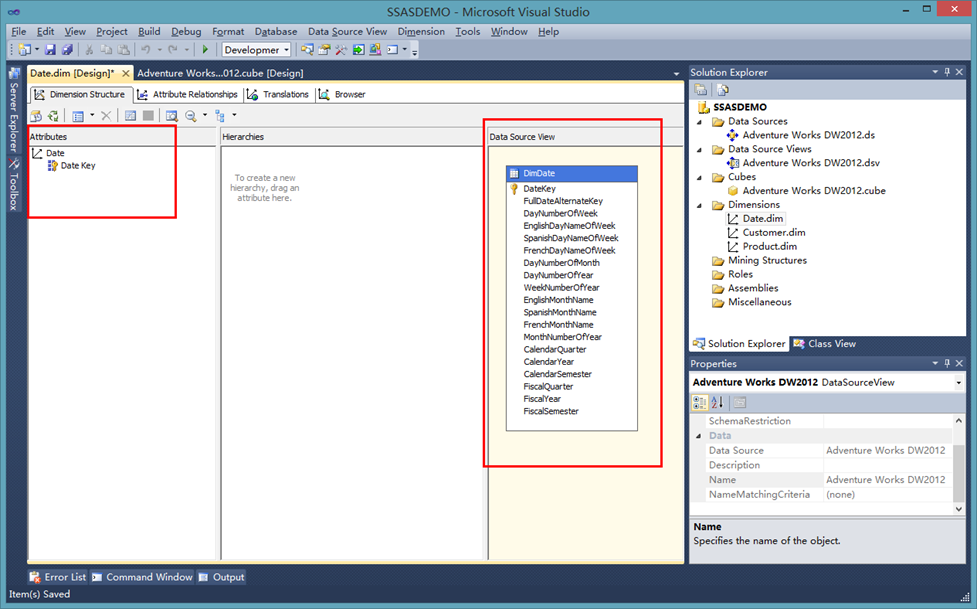Pin the Solution Explorer panel
977x609 pixels.
coord(947,72)
